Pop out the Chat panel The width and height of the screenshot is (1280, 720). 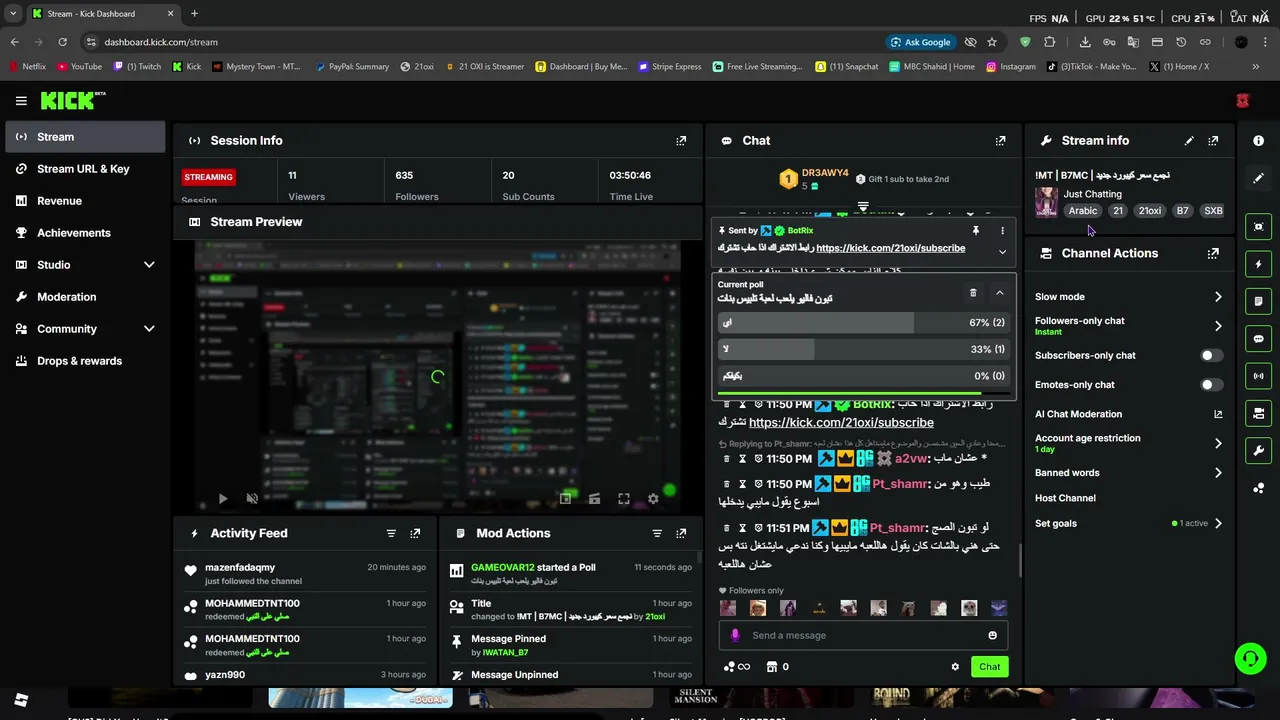click(1000, 141)
